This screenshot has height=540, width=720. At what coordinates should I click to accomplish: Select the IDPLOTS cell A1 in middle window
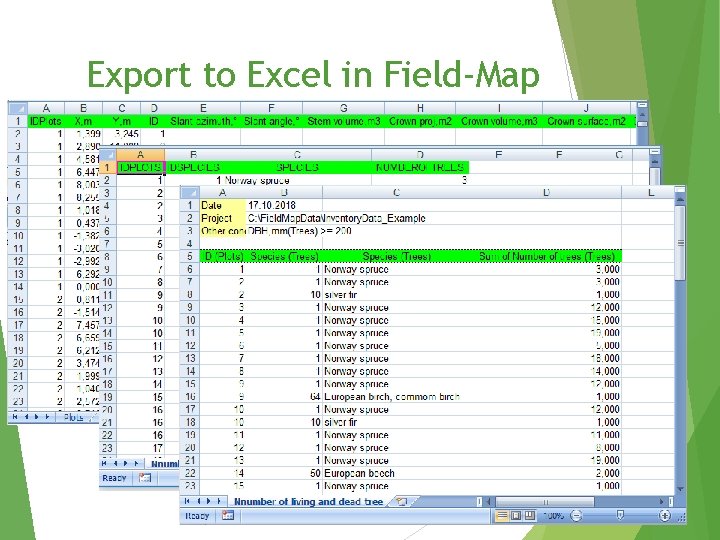click(x=141, y=168)
